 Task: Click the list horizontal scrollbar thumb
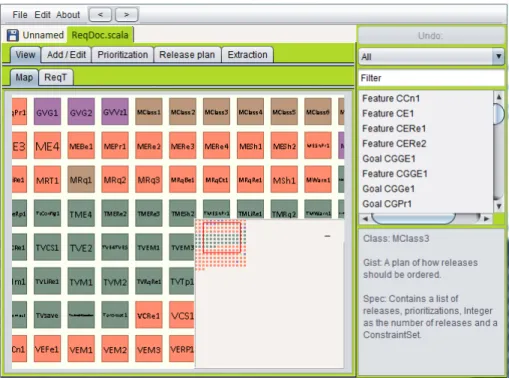[x=413, y=219]
